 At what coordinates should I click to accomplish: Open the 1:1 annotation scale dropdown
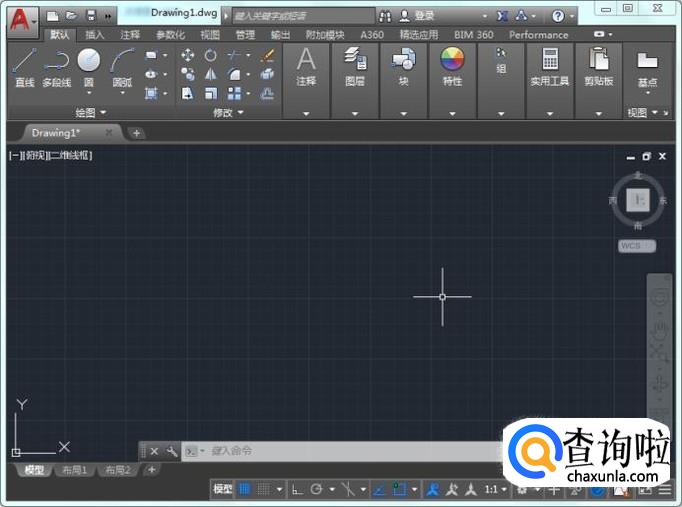point(496,489)
